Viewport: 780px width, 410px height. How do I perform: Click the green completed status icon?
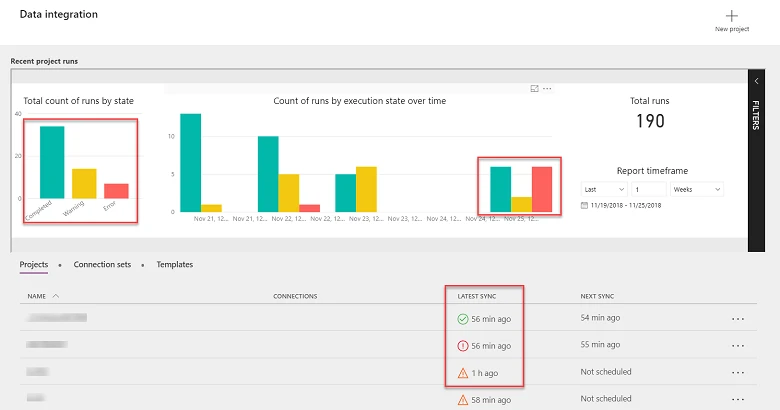(x=462, y=319)
